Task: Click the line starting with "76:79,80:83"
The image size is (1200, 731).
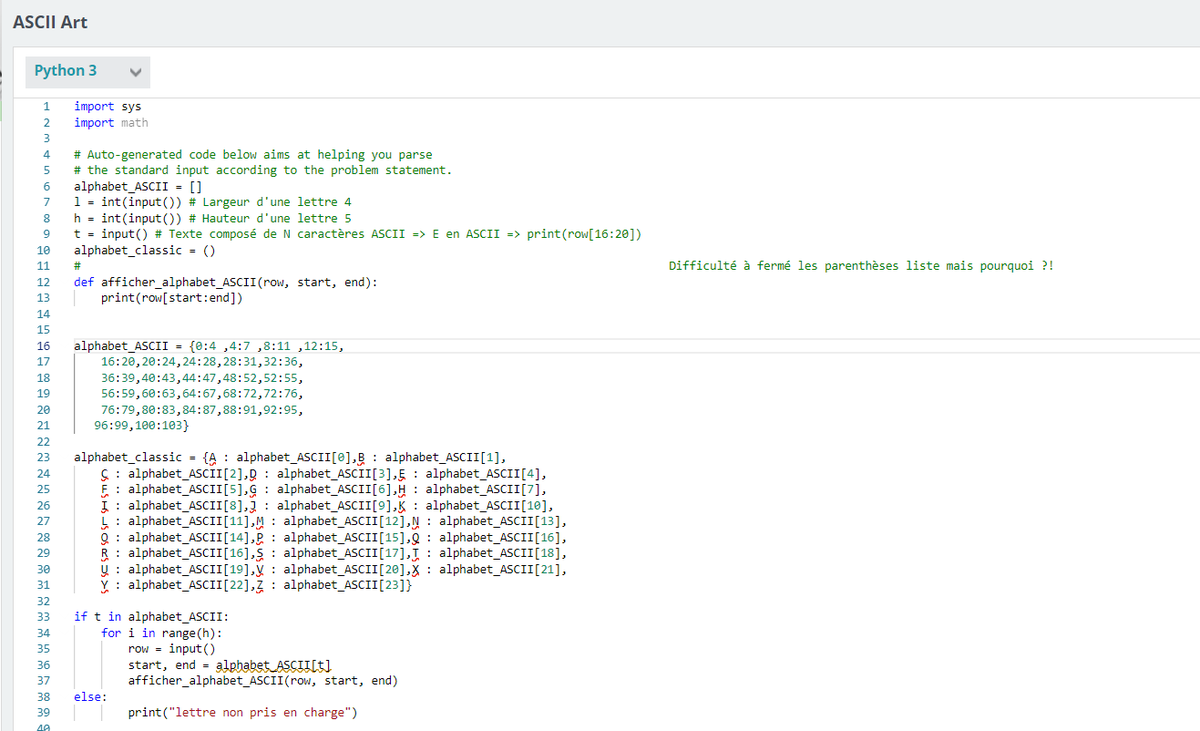Action: click(x=202, y=409)
